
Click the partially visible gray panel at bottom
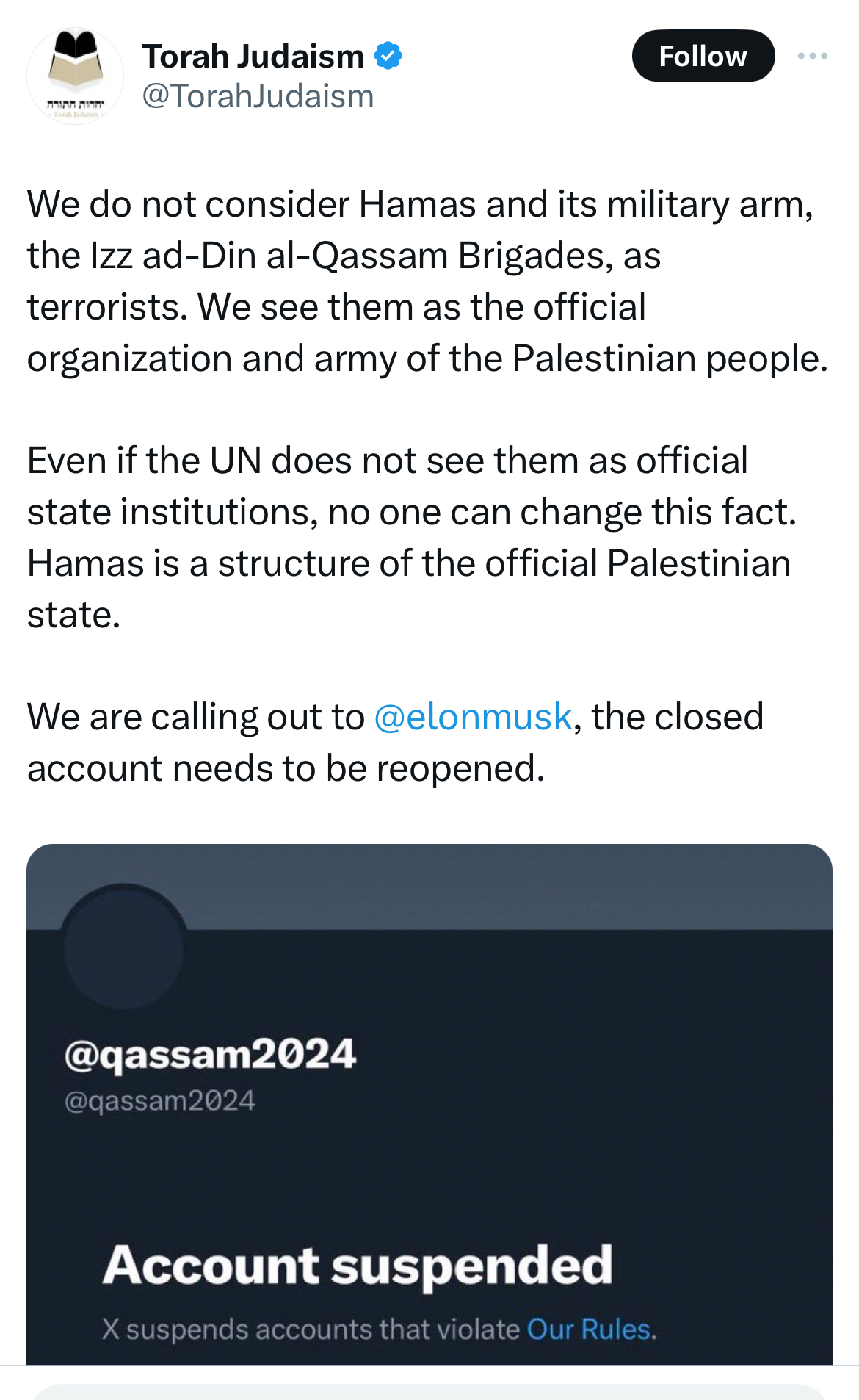coord(429,1391)
